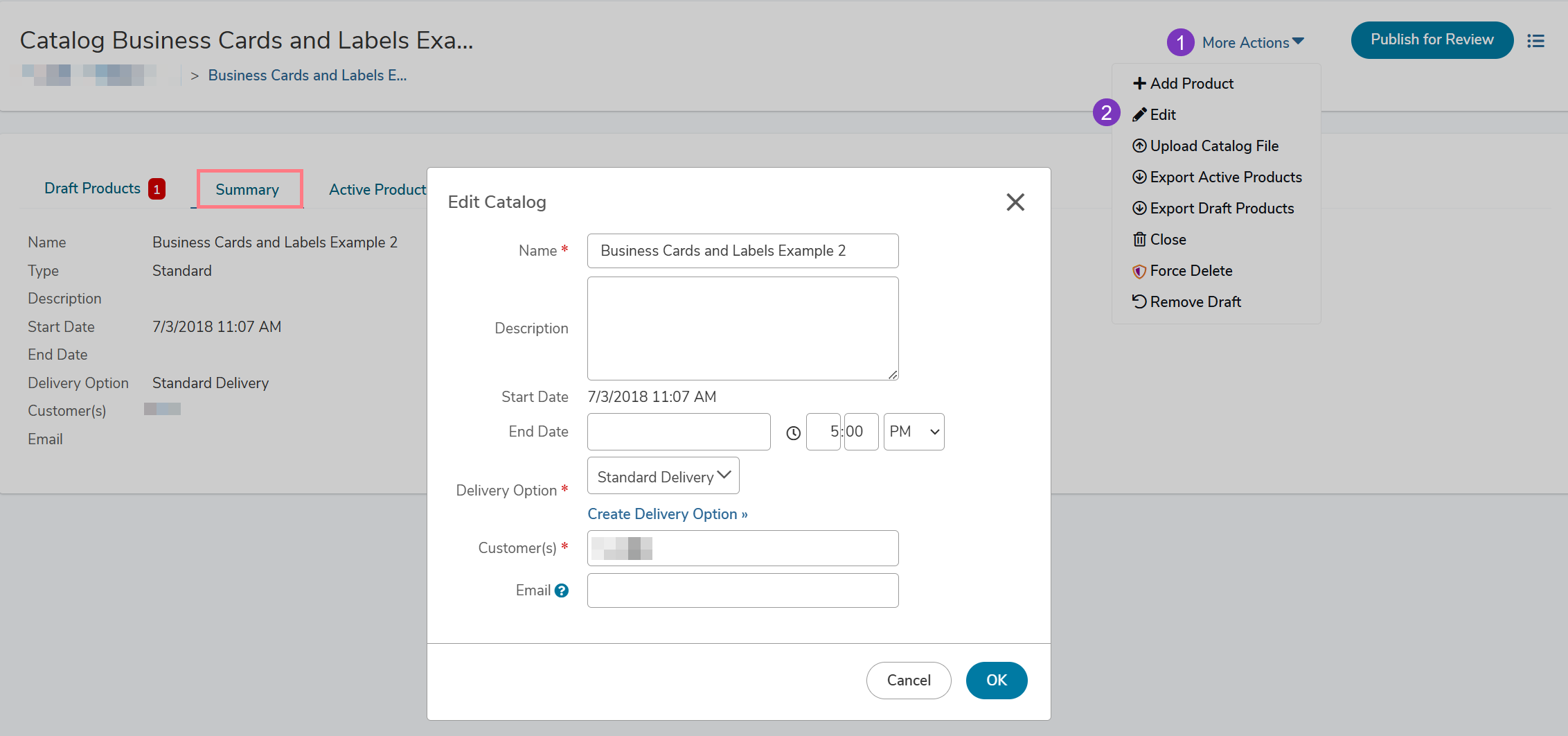The image size is (1568, 736).
Task: Open the Standard Delivery dropdown
Action: coord(663,476)
